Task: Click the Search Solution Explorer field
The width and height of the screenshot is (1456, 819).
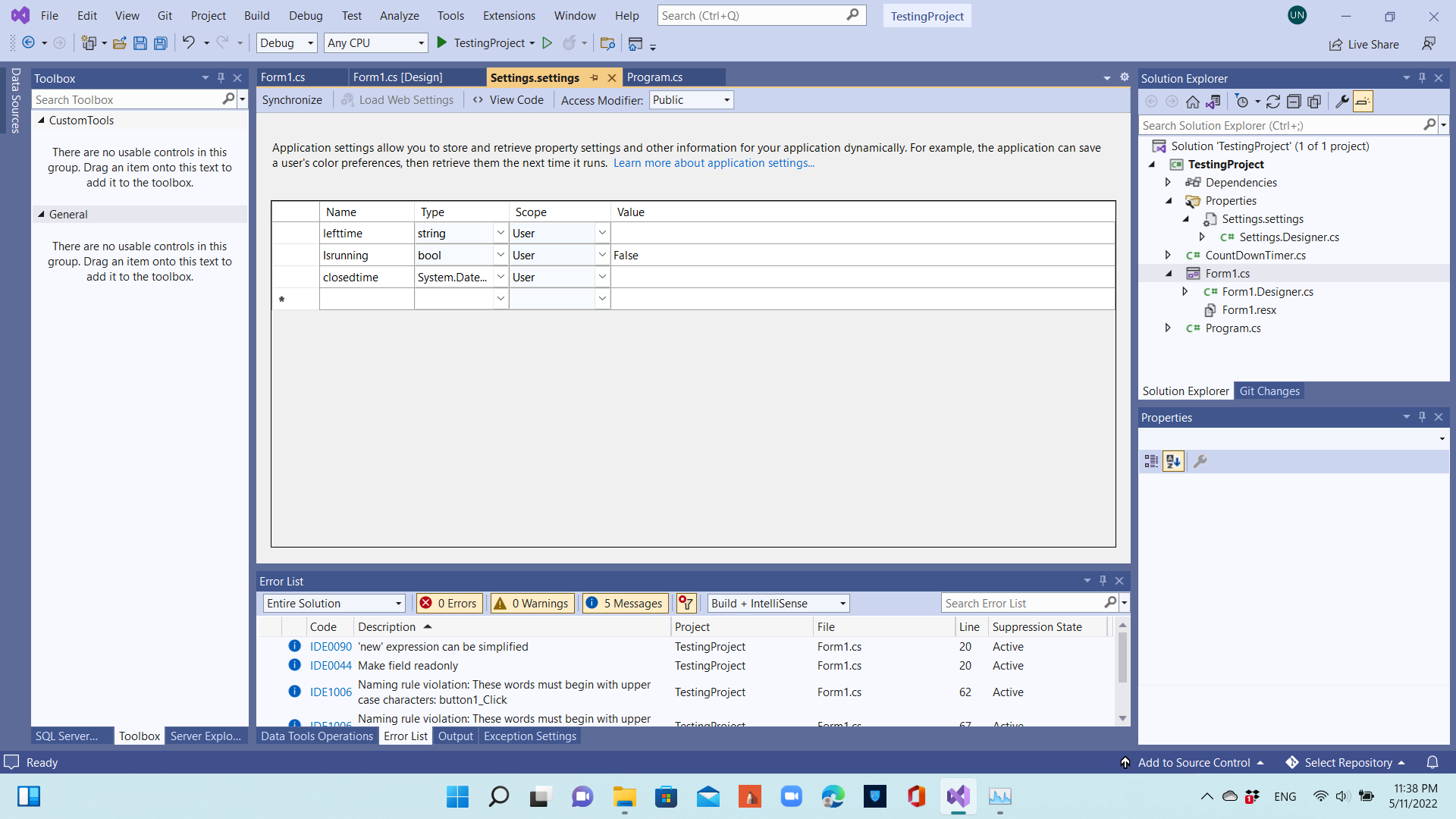Action: (1282, 125)
